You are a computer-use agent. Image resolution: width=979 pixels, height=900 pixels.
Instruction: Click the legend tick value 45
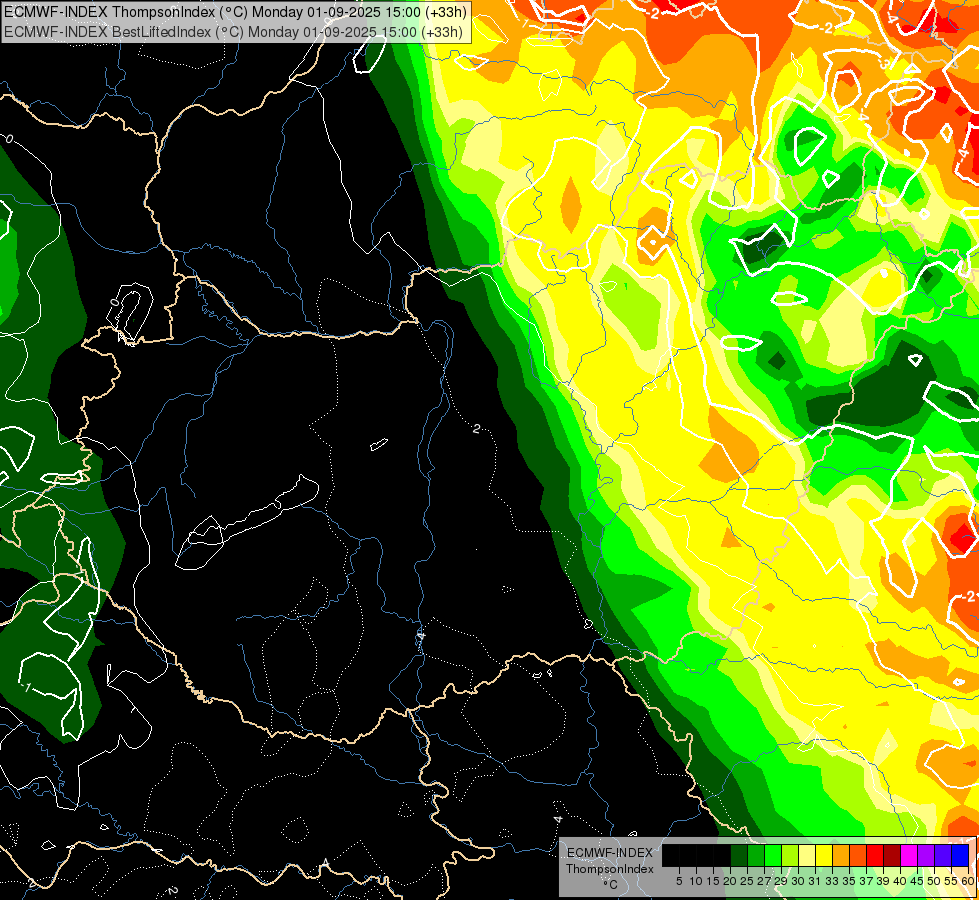pos(918,881)
